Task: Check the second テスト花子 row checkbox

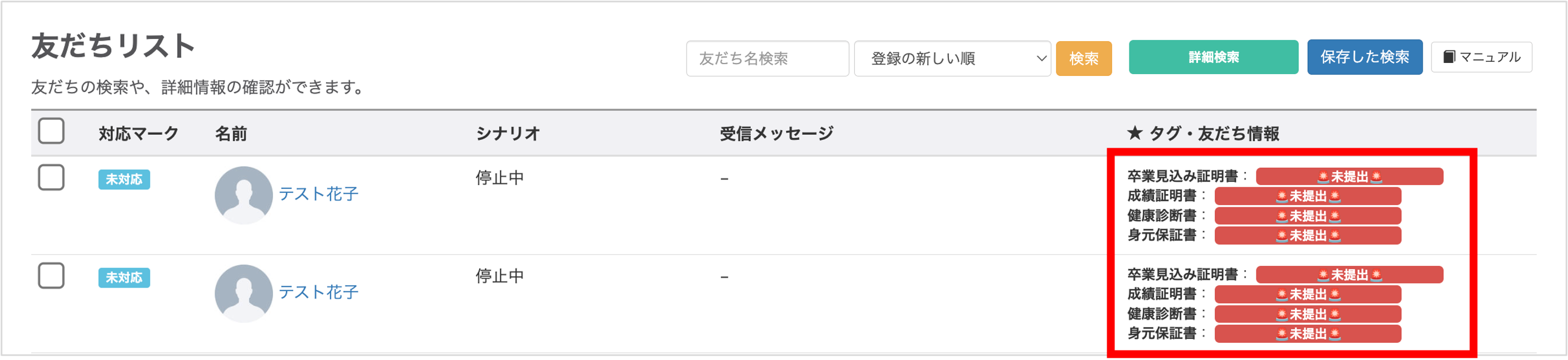Action: click(x=51, y=275)
